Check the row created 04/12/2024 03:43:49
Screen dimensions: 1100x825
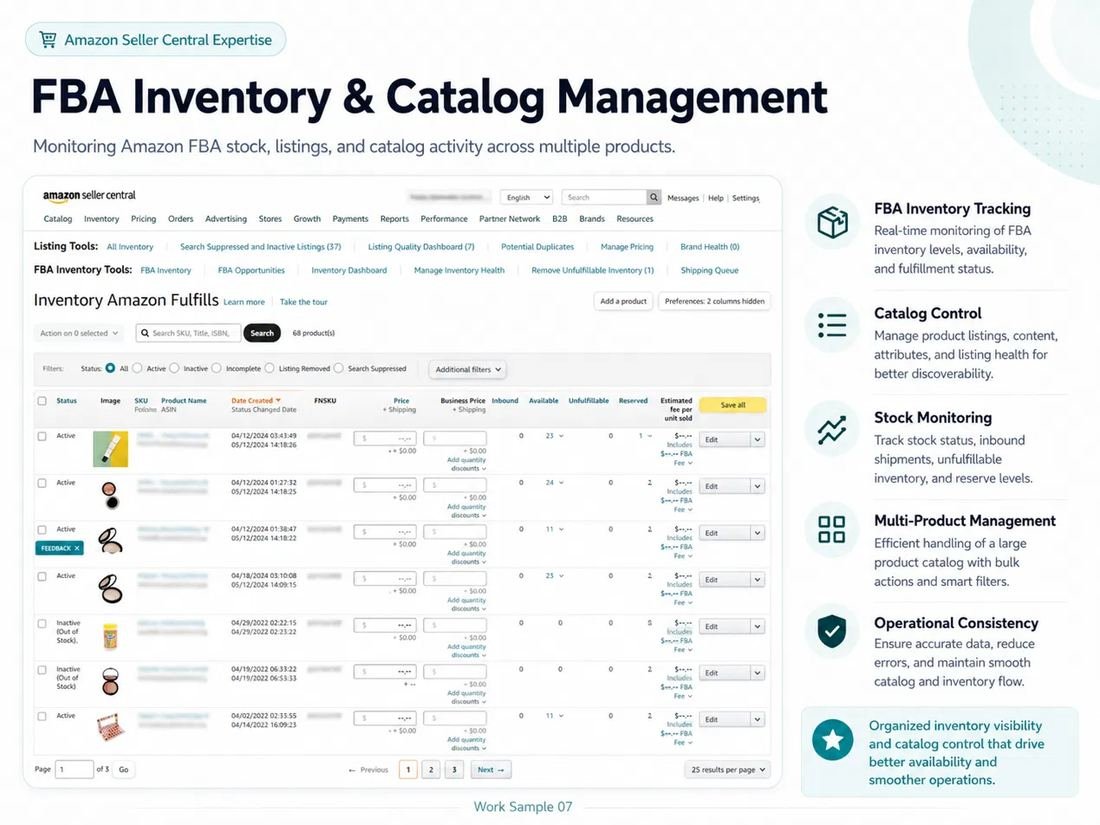[42, 436]
